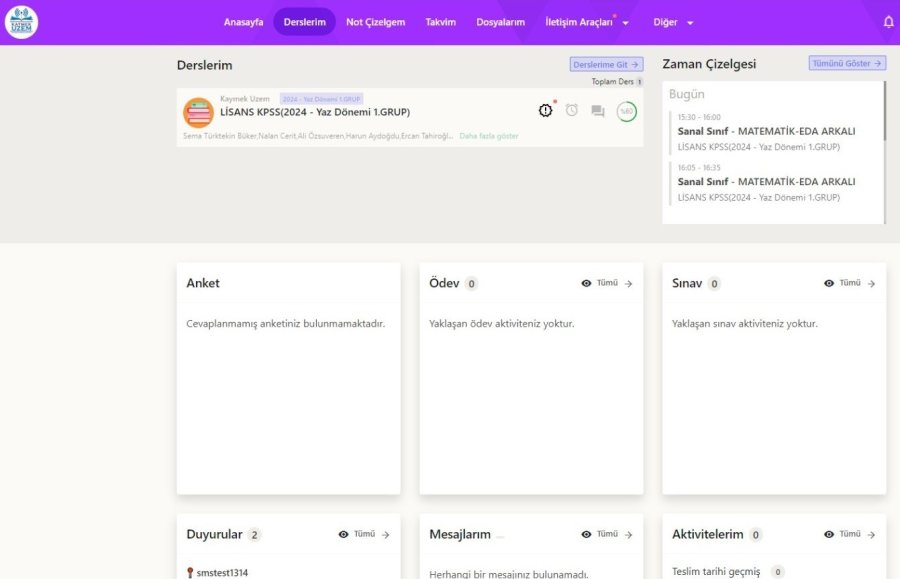Click the Kaymek UZEM logo
The height and width of the screenshot is (579, 900).
21,22
